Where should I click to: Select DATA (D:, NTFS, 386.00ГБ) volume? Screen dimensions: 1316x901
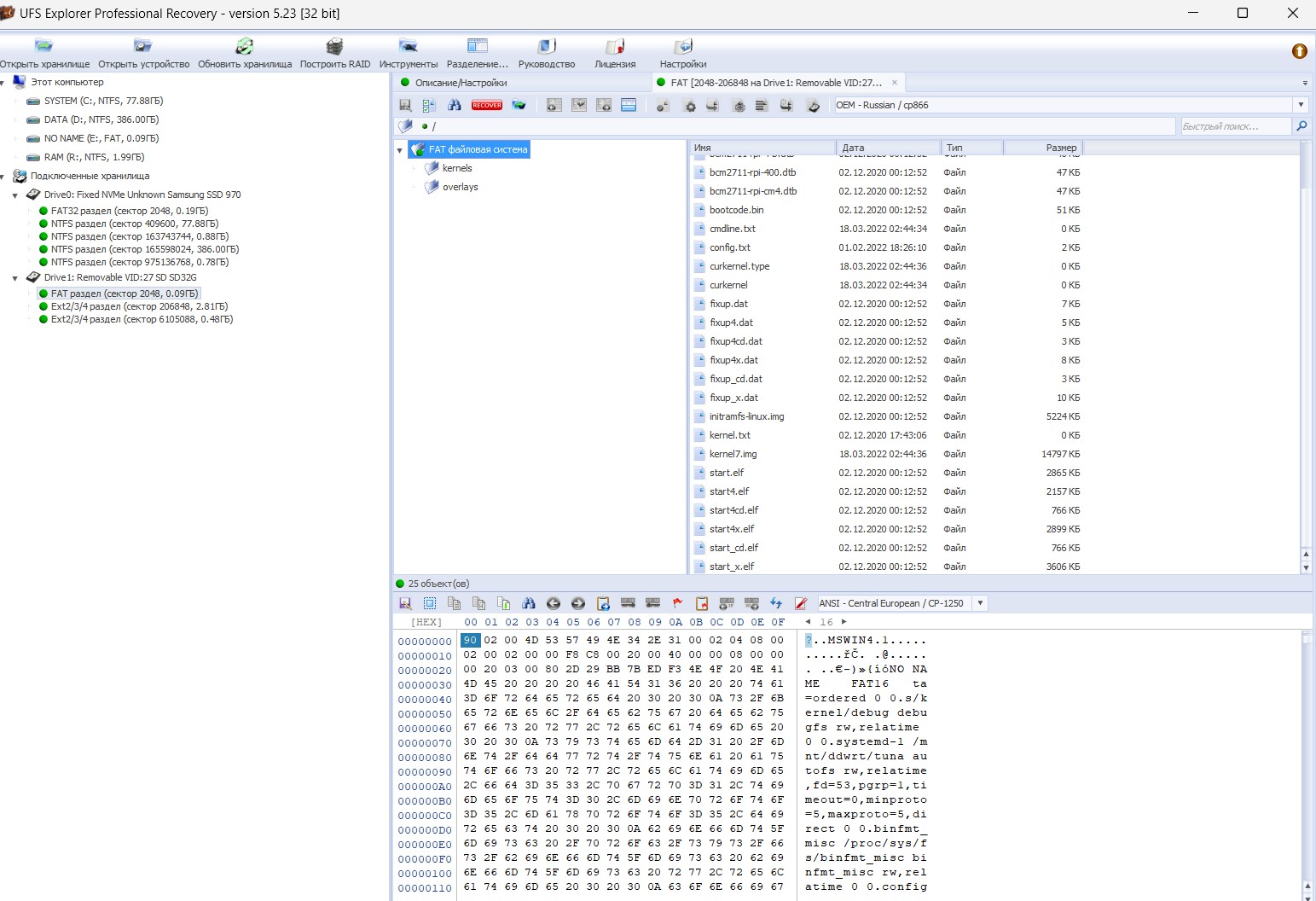[x=101, y=119]
